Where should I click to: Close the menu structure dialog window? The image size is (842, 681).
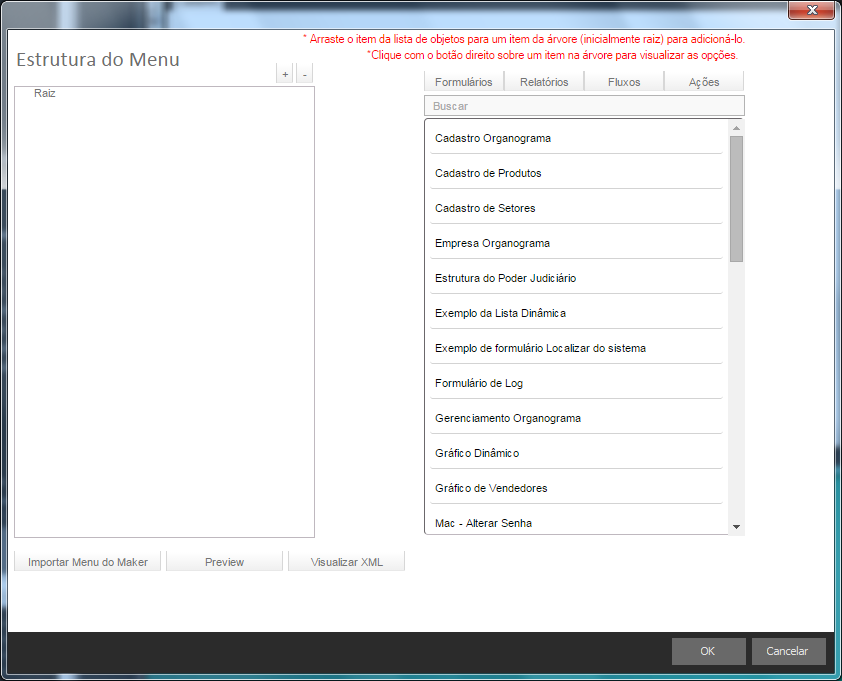tap(812, 10)
